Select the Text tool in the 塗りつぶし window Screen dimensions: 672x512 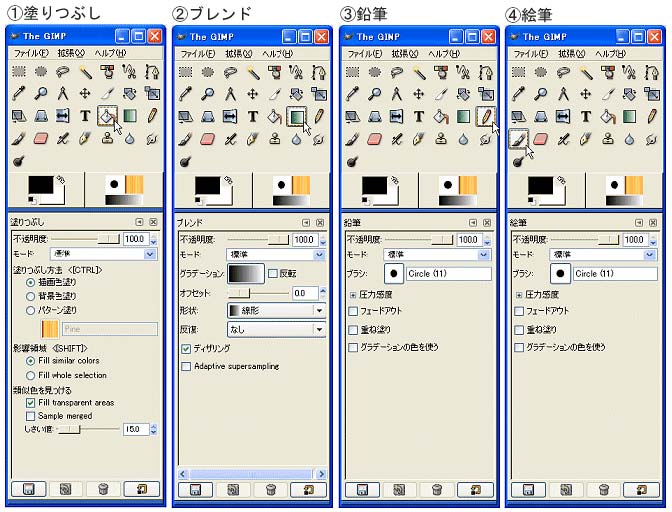(85, 116)
